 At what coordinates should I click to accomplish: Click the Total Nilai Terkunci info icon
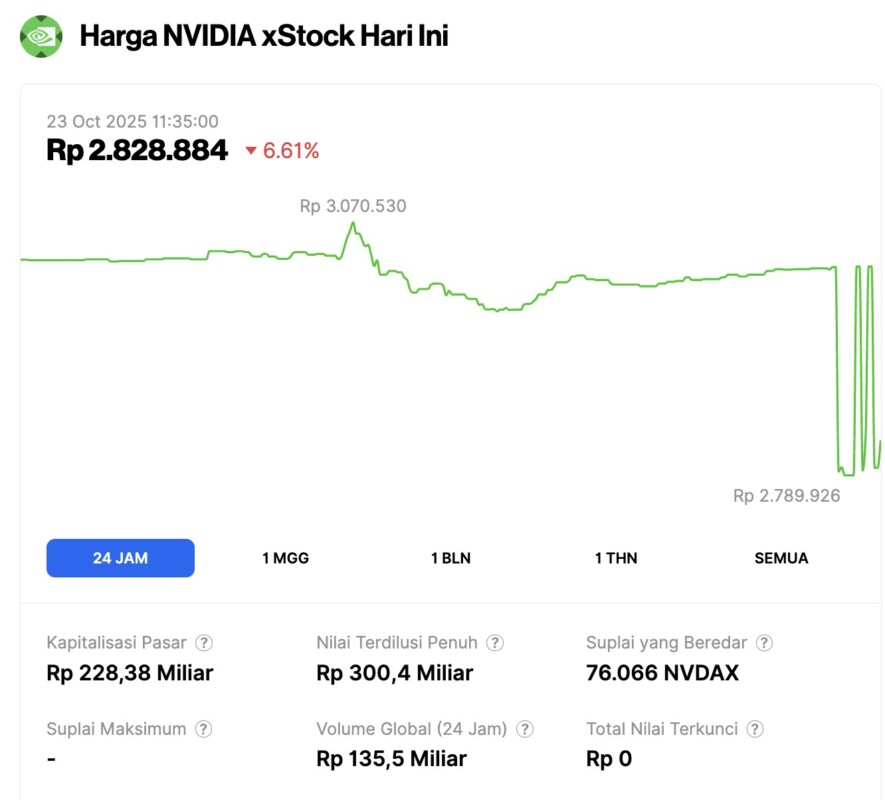pyautogui.click(x=755, y=729)
